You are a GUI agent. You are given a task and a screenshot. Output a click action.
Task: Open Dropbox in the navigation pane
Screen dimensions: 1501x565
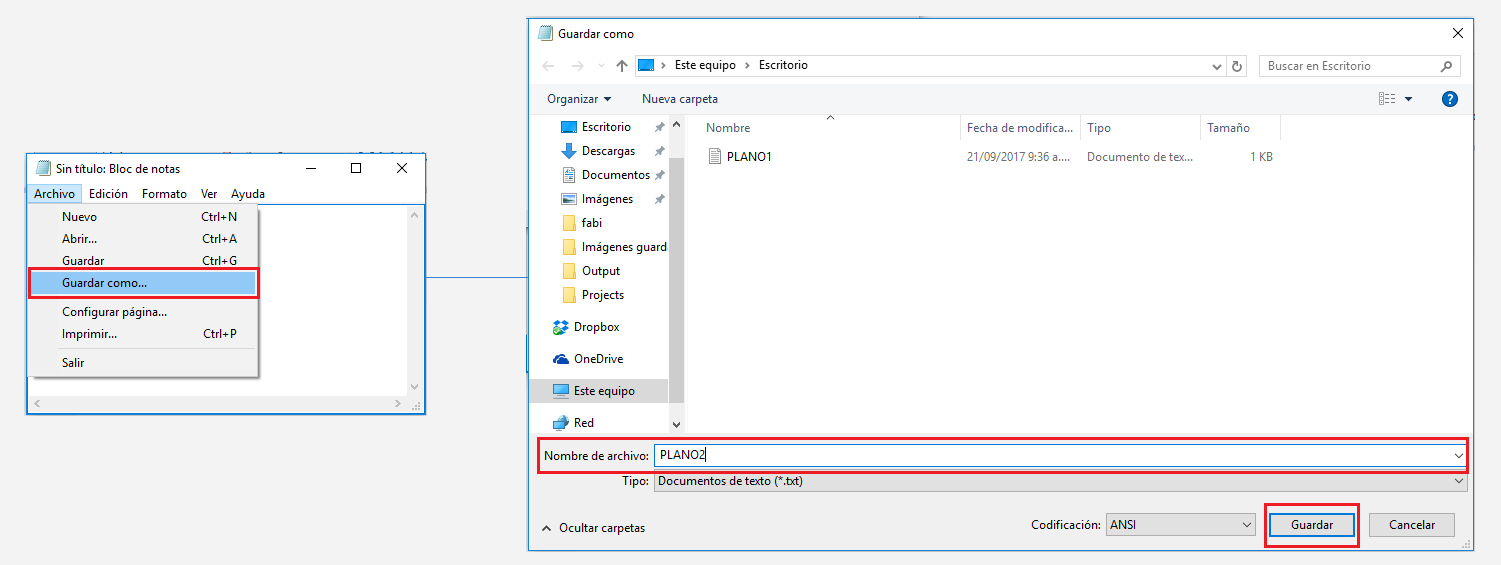click(x=596, y=327)
